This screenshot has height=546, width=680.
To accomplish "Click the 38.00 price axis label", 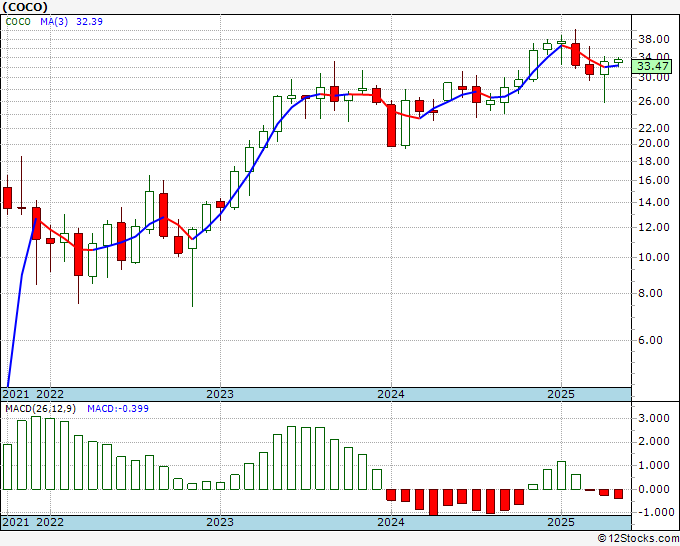I will 653,39.
